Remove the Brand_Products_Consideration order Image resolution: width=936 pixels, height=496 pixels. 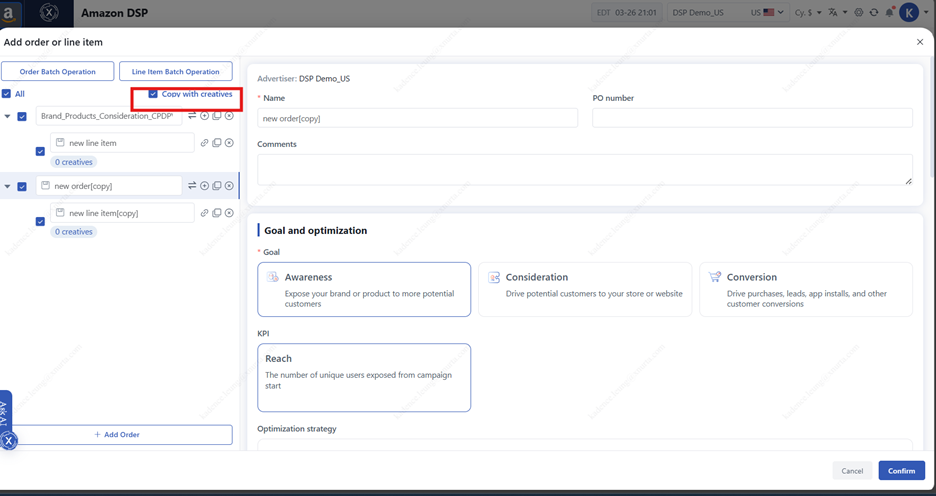coord(229,116)
